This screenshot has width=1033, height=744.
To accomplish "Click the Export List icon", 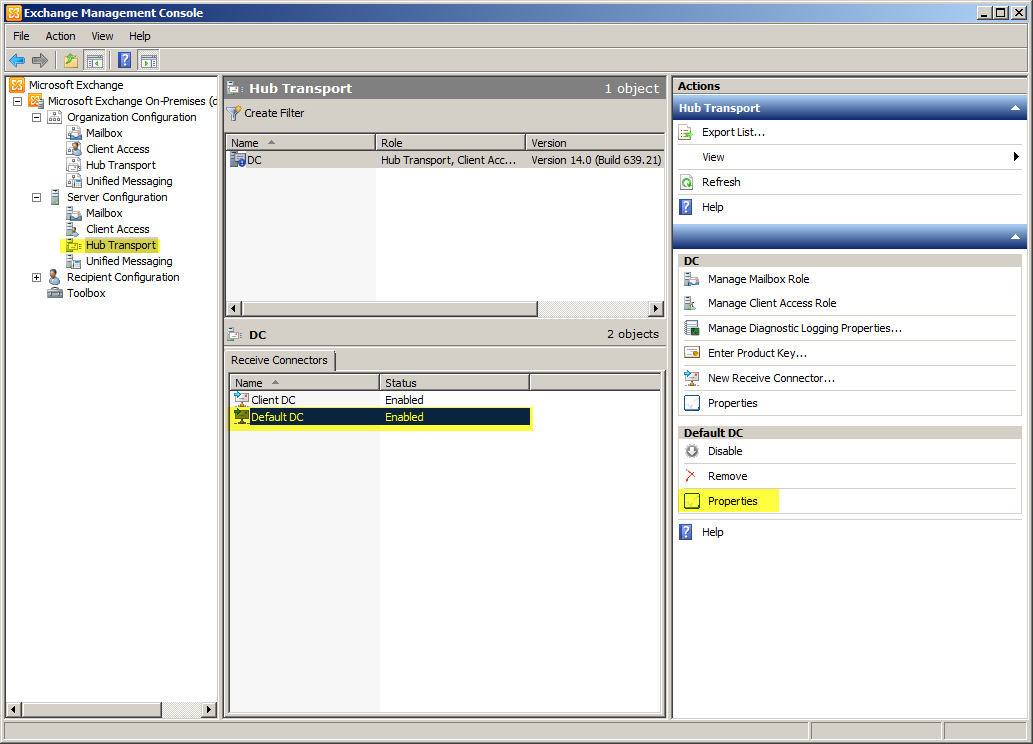I will [x=686, y=132].
